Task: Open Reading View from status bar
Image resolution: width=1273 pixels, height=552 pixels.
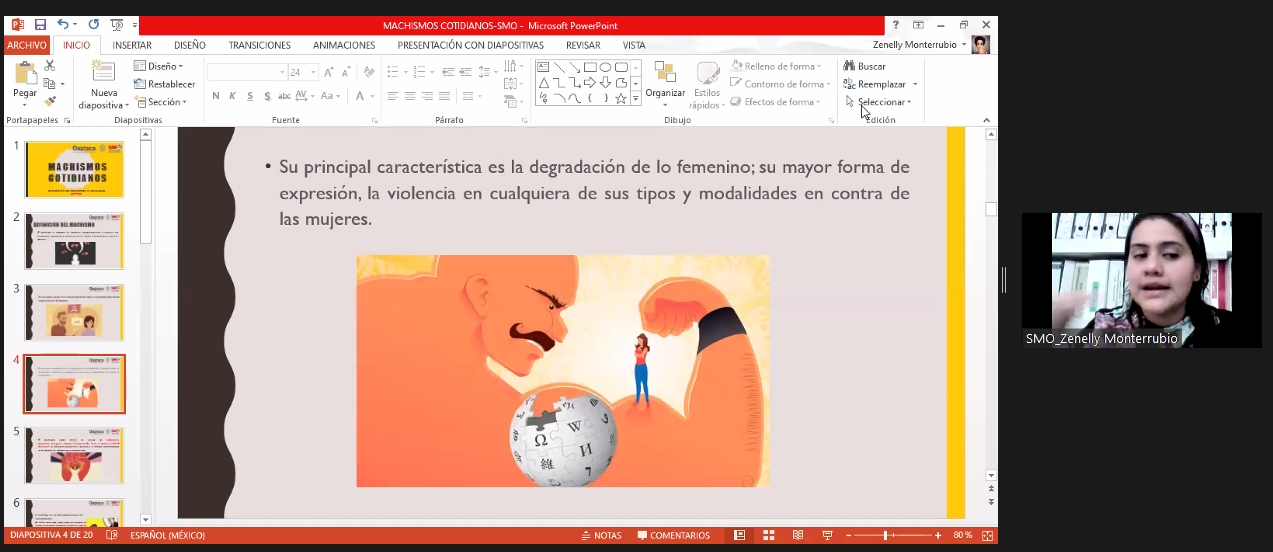Action: pyautogui.click(x=797, y=535)
